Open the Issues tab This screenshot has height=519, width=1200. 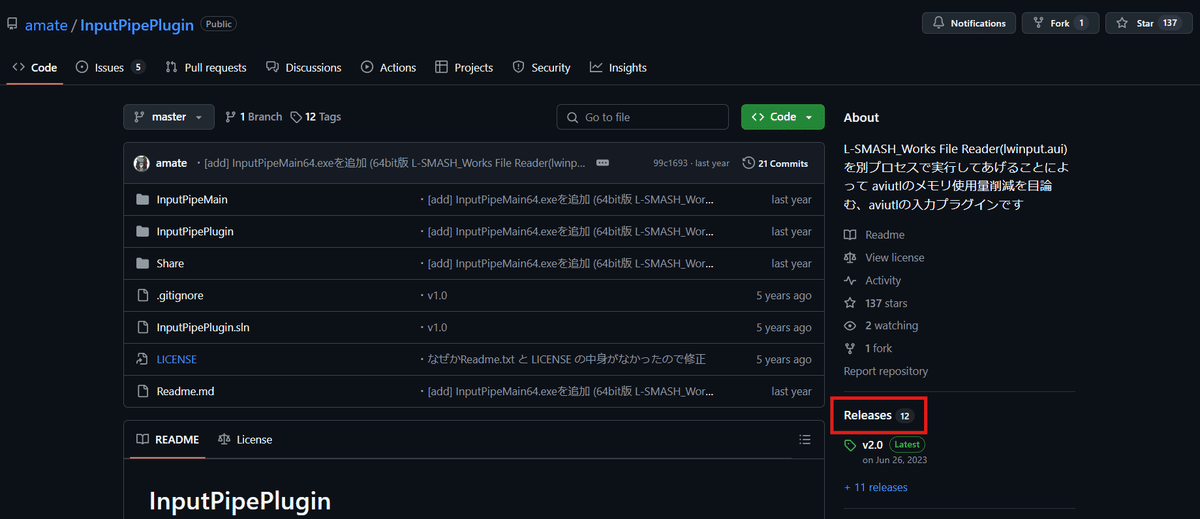point(110,67)
